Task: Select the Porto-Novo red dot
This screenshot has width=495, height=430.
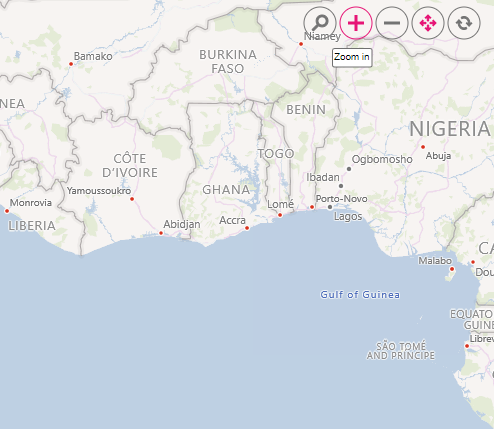Action: pos(312,207)
